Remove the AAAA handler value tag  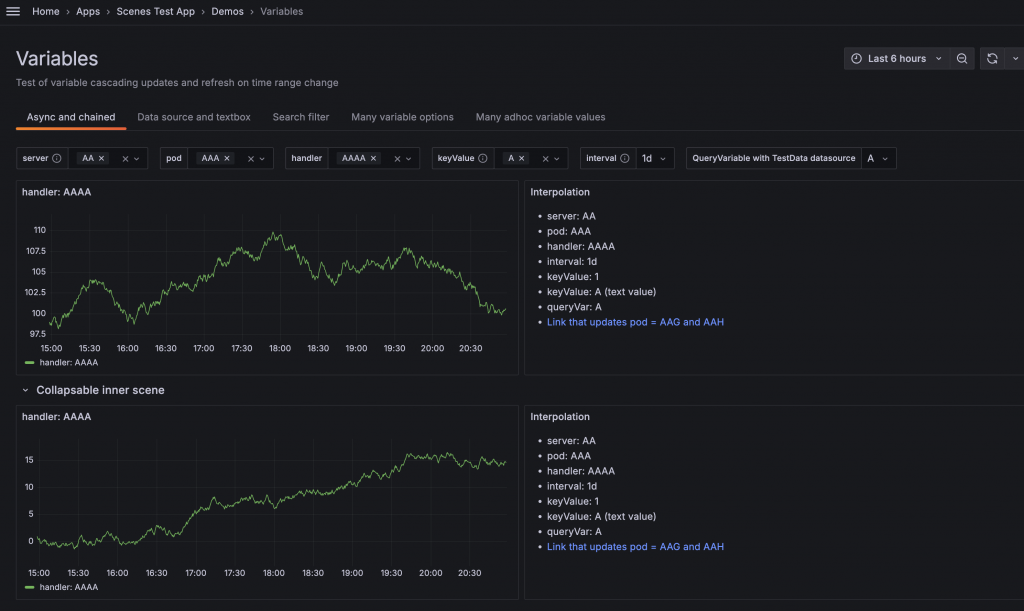pos(374,158)
